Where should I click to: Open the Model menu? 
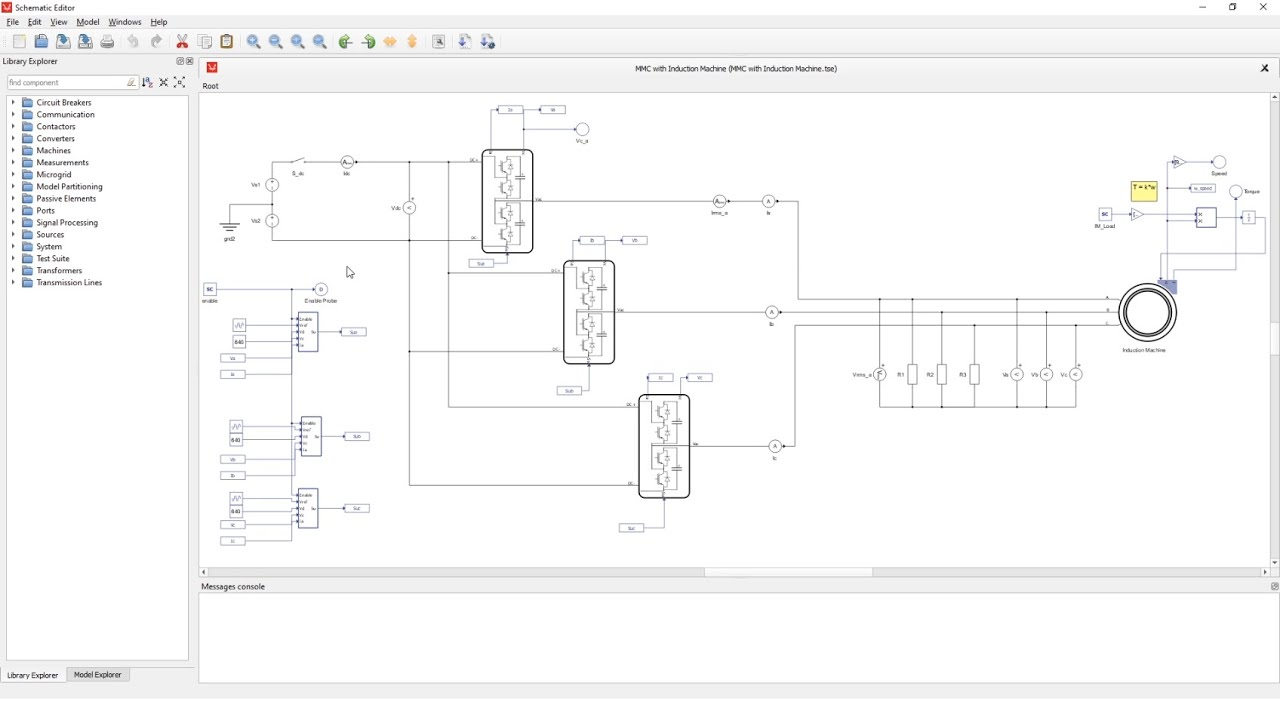click(x=88, y=22)
